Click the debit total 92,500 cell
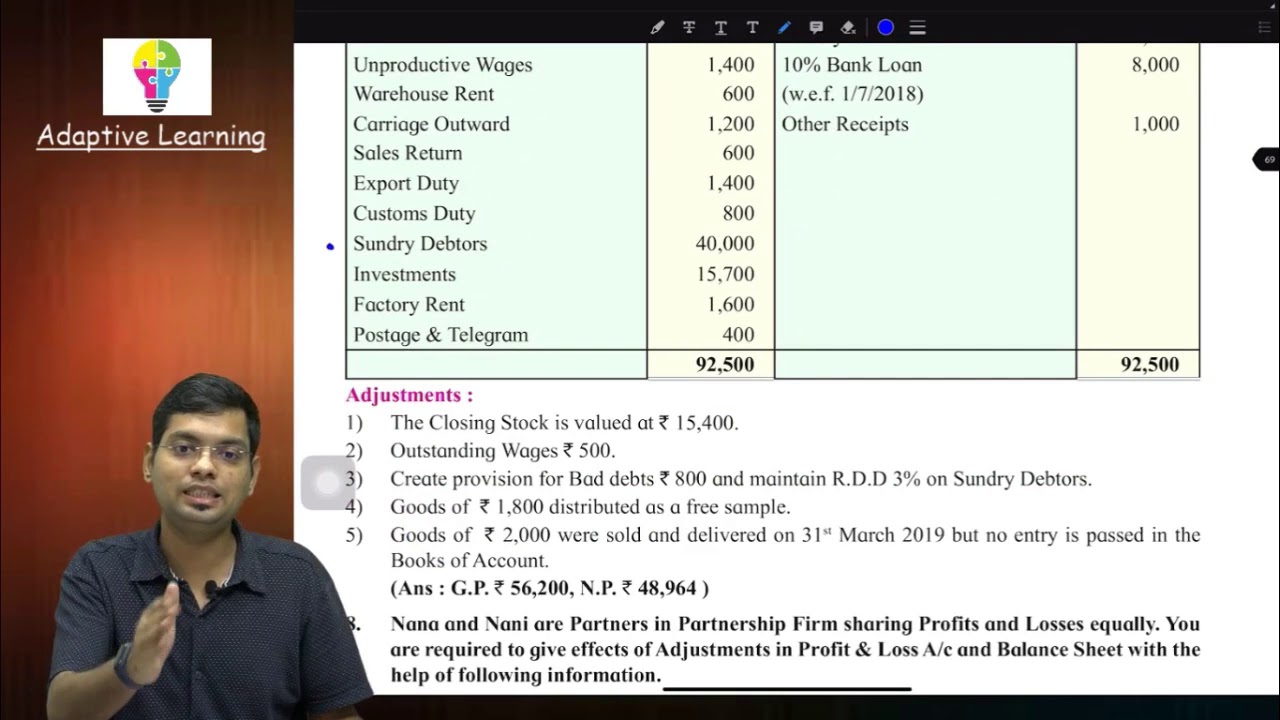The height and width of the screenshot is (720, 1280). (724, 365)
